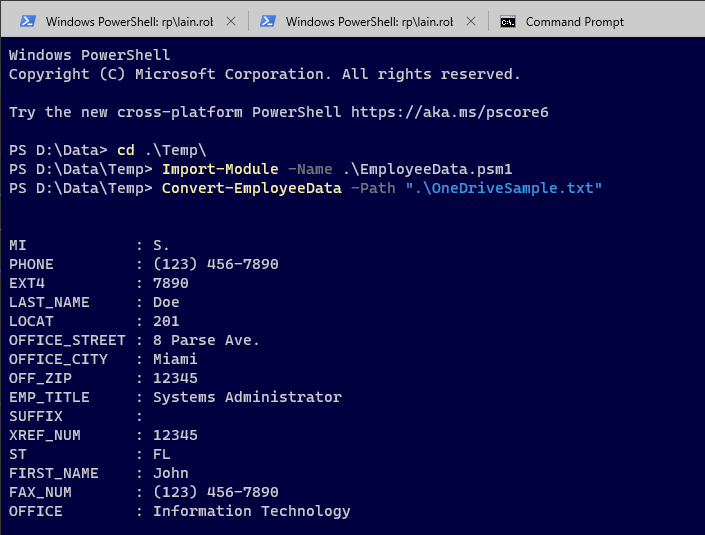Switch to the first Windows PowerShell tab

click(x=122, y=21)
